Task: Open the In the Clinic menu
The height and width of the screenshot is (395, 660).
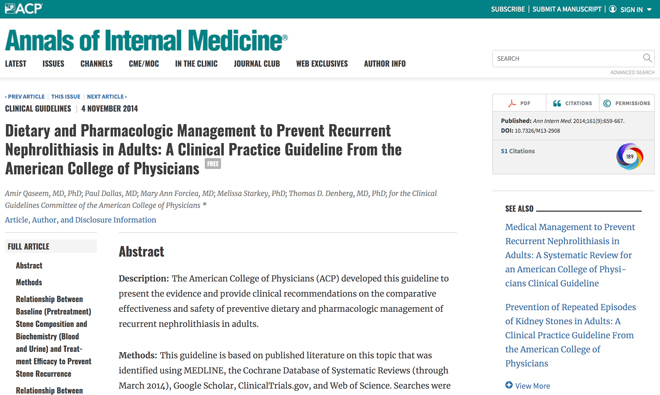Action: point(196,64)
